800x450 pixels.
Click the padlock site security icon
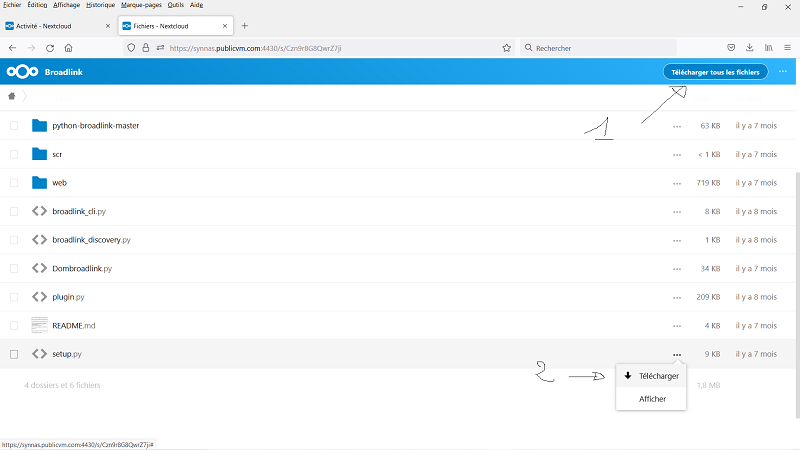click(x=146, y=48)
